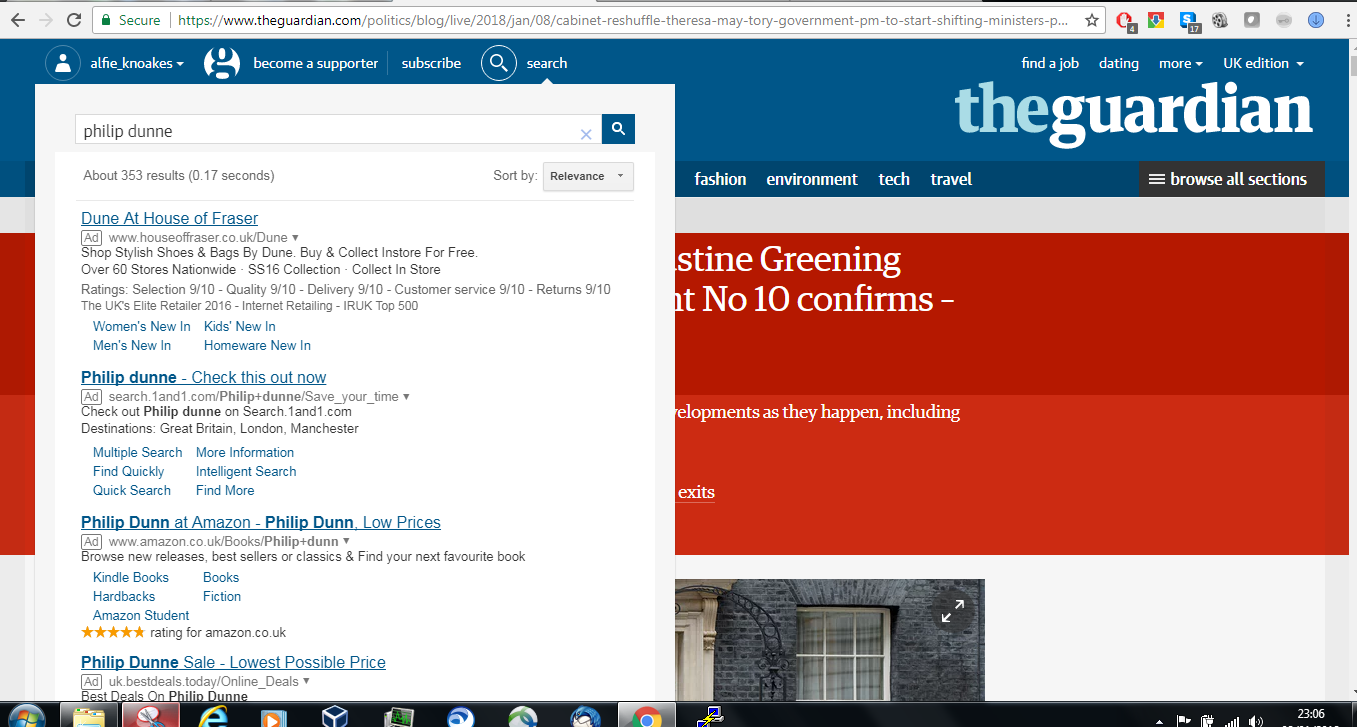Click become a supporter link
Viewport: 1357px width, 727px height.
pyautogui.click(x=315, y=63)
